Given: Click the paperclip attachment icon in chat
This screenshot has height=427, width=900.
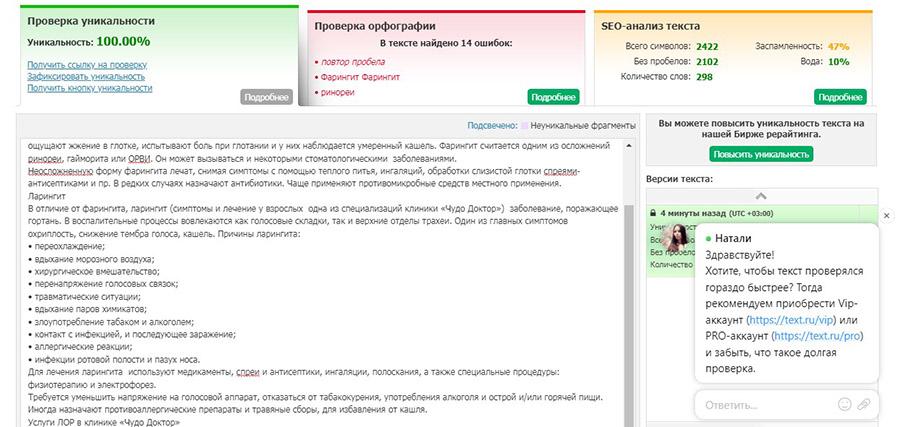Looking at the screenshot, I should coord(864,404).
